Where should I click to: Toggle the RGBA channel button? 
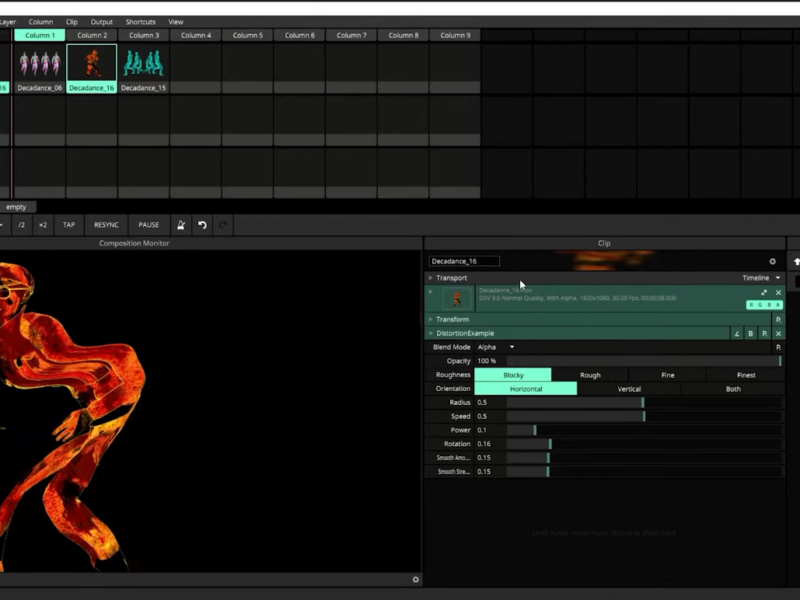coord(764,305)
